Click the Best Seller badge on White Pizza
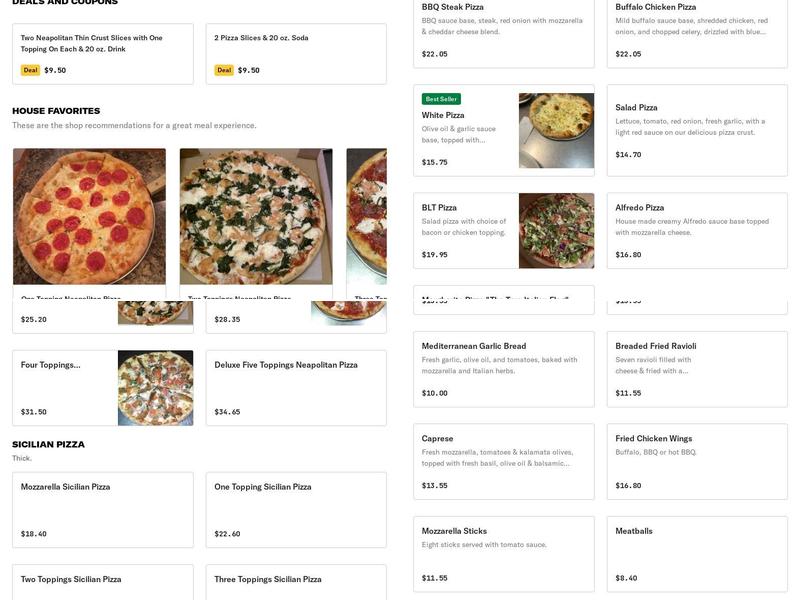Screen dimensions: 800x600 click(441, 99)
